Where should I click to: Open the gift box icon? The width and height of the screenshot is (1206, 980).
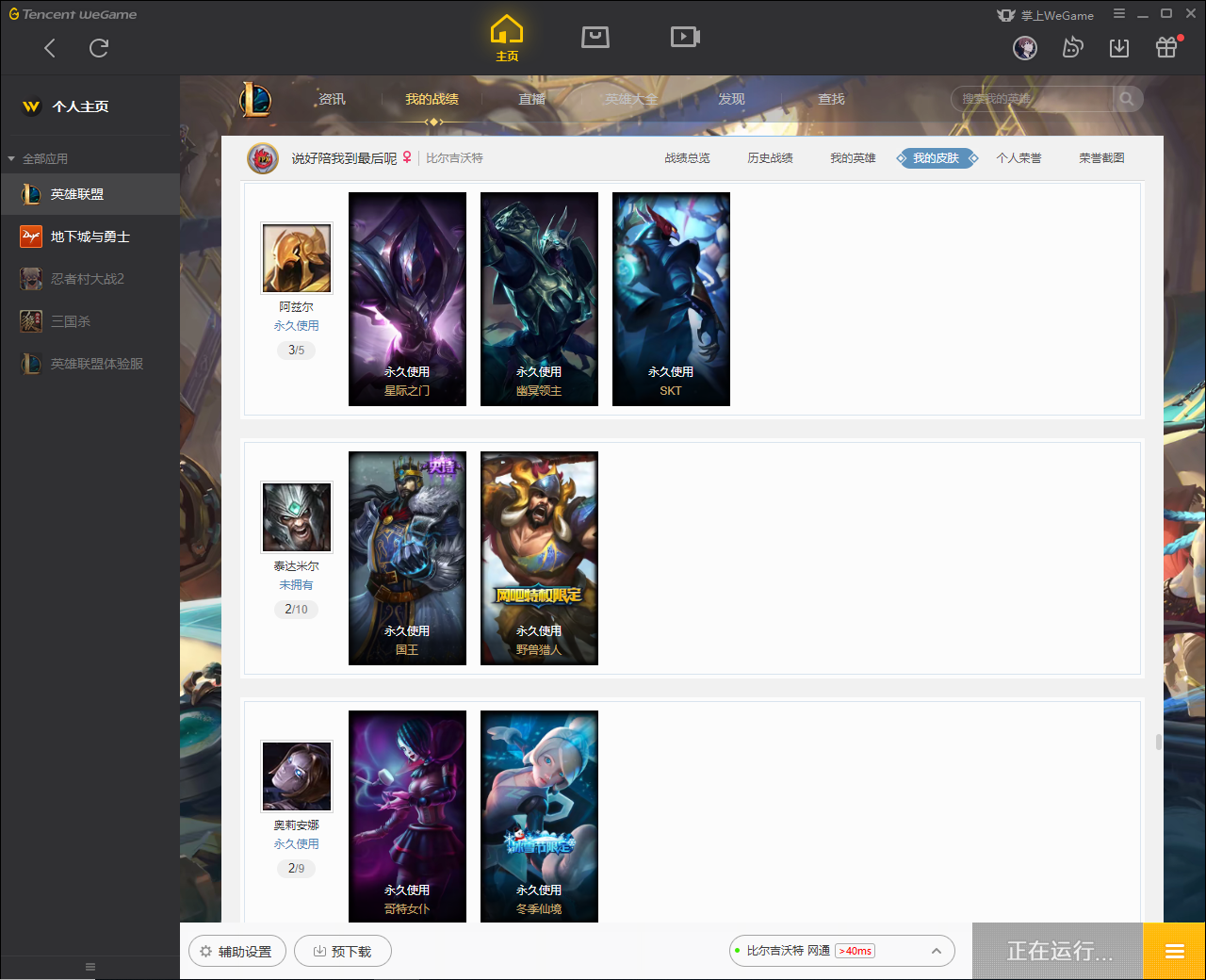1166,47
